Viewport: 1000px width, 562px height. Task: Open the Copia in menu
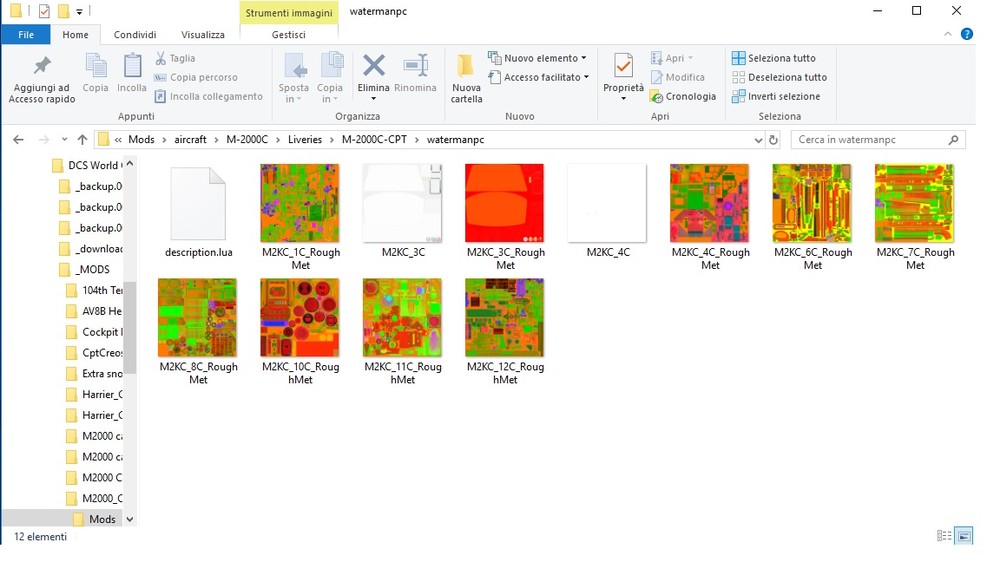(x=330, y=78)
